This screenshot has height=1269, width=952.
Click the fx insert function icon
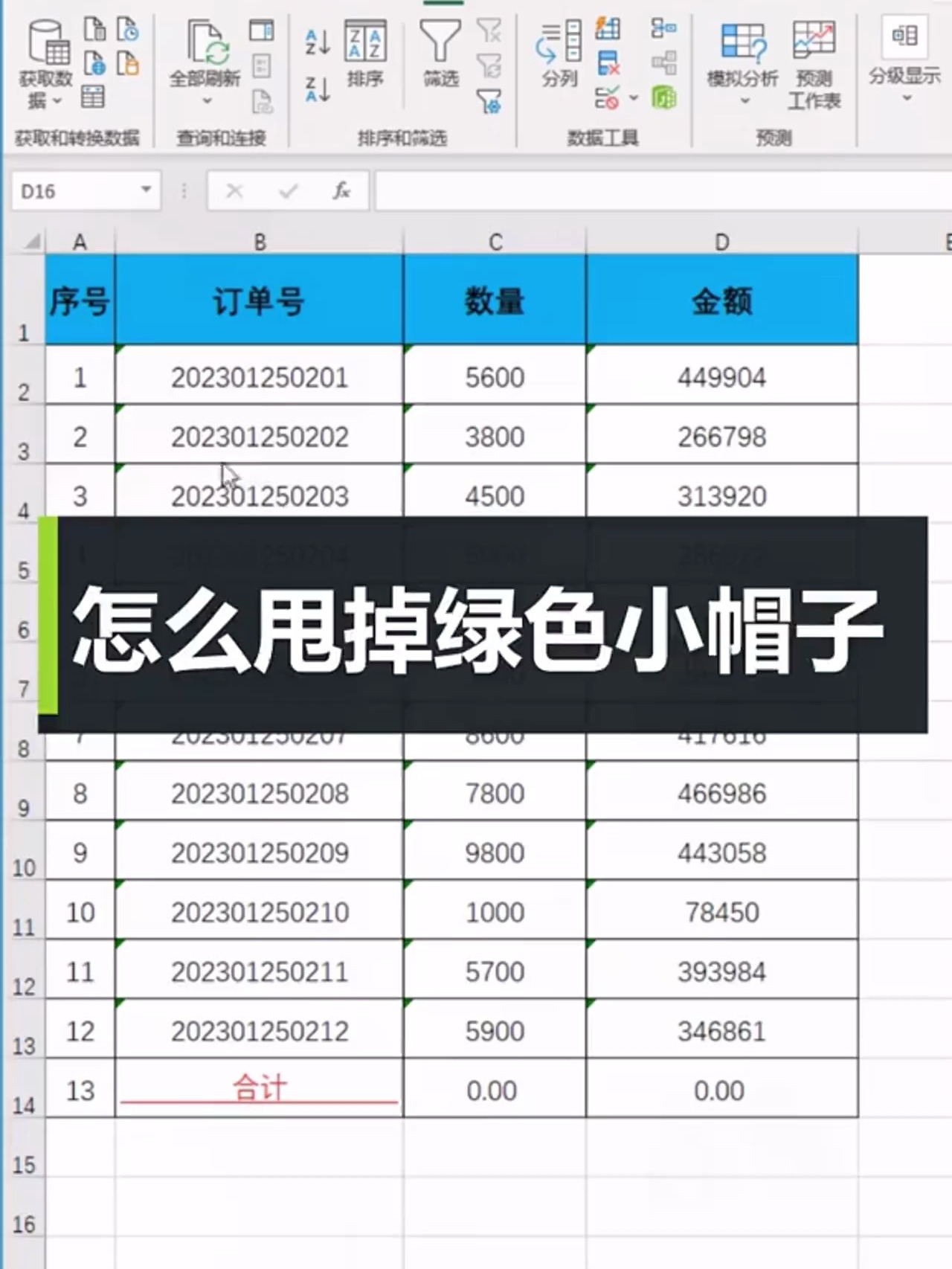pos(341,191)
